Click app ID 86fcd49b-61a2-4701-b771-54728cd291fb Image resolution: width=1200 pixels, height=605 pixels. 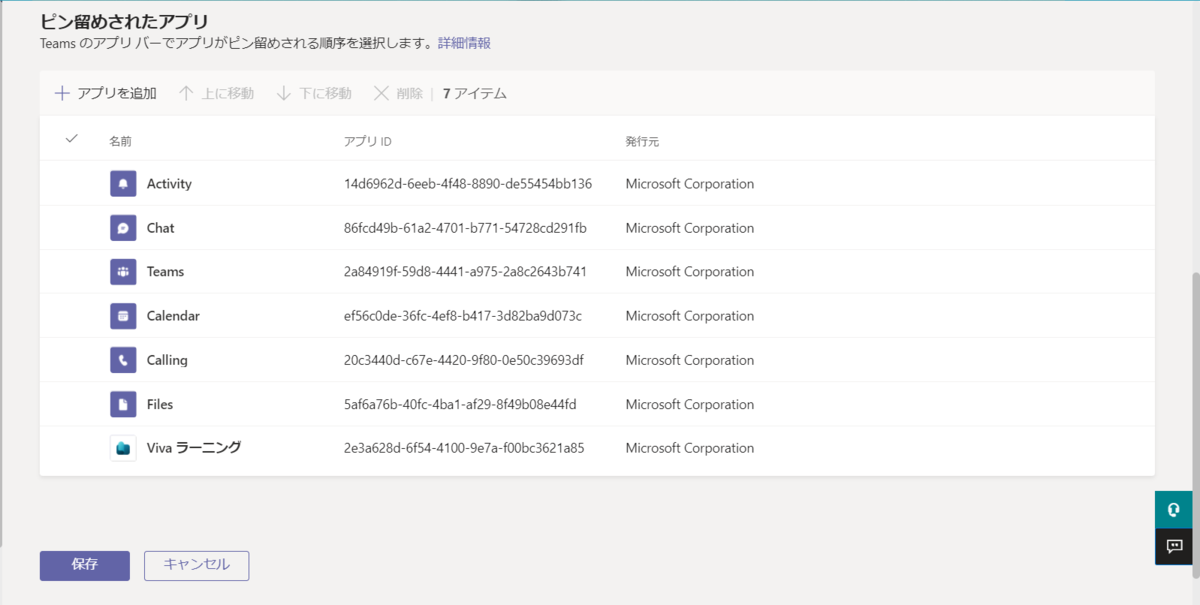(x=465, y=228)
